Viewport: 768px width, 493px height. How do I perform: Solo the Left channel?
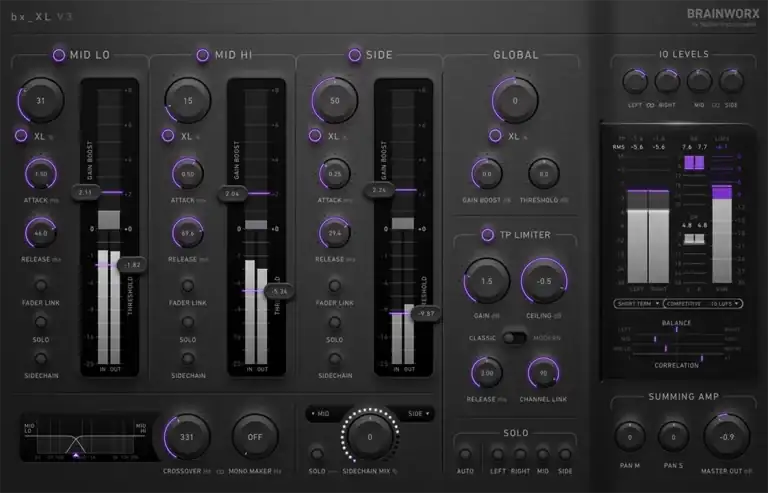point(498,454)
